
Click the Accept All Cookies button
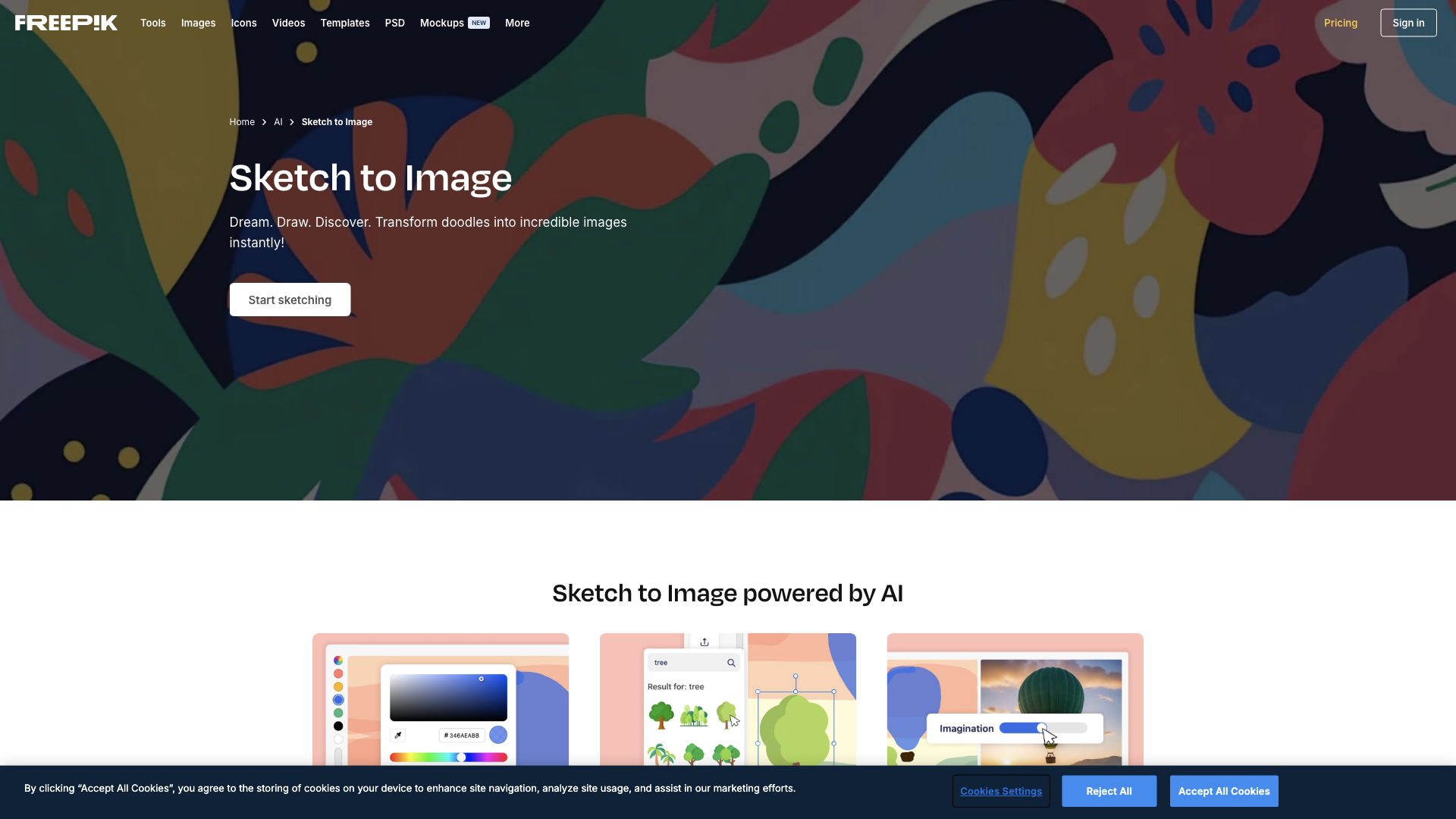(x=1224, y=791)
